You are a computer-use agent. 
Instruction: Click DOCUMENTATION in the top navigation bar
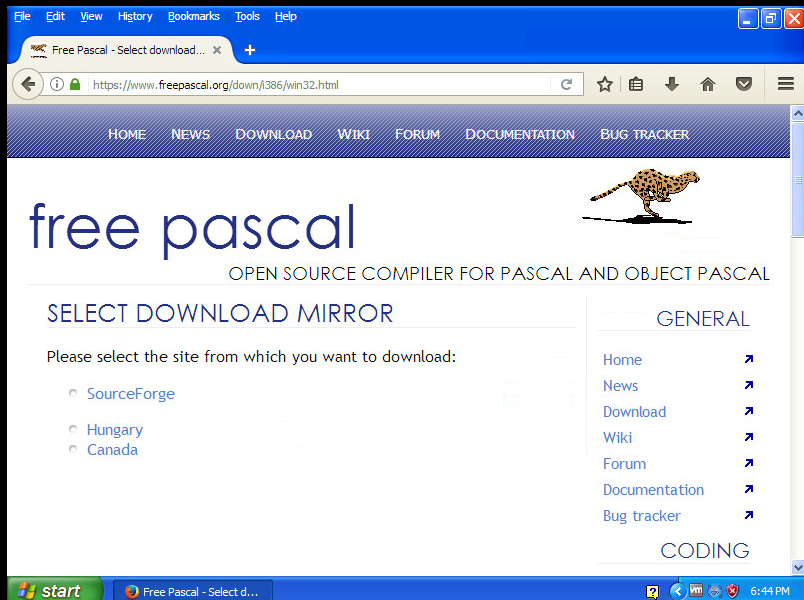point(520,134)
